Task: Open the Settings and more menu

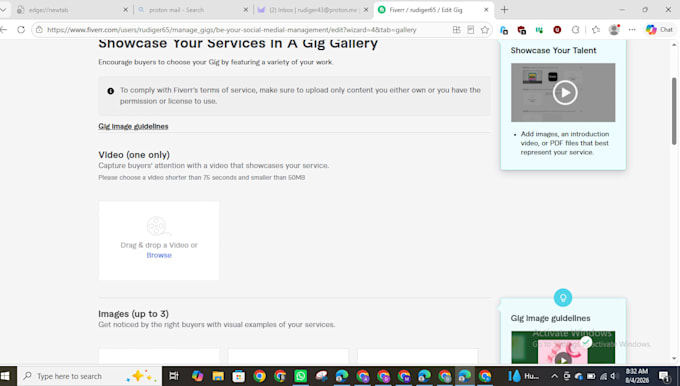Action: tap(632, 29)
